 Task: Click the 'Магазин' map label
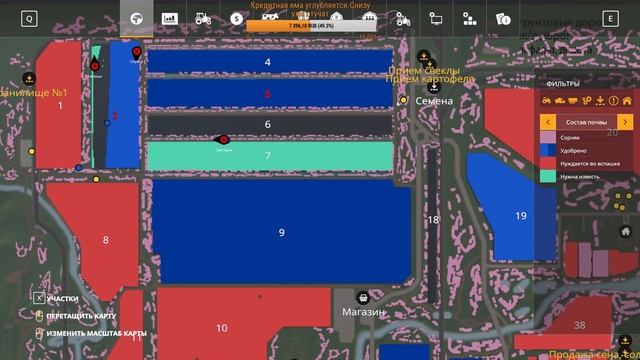point(363,312)
